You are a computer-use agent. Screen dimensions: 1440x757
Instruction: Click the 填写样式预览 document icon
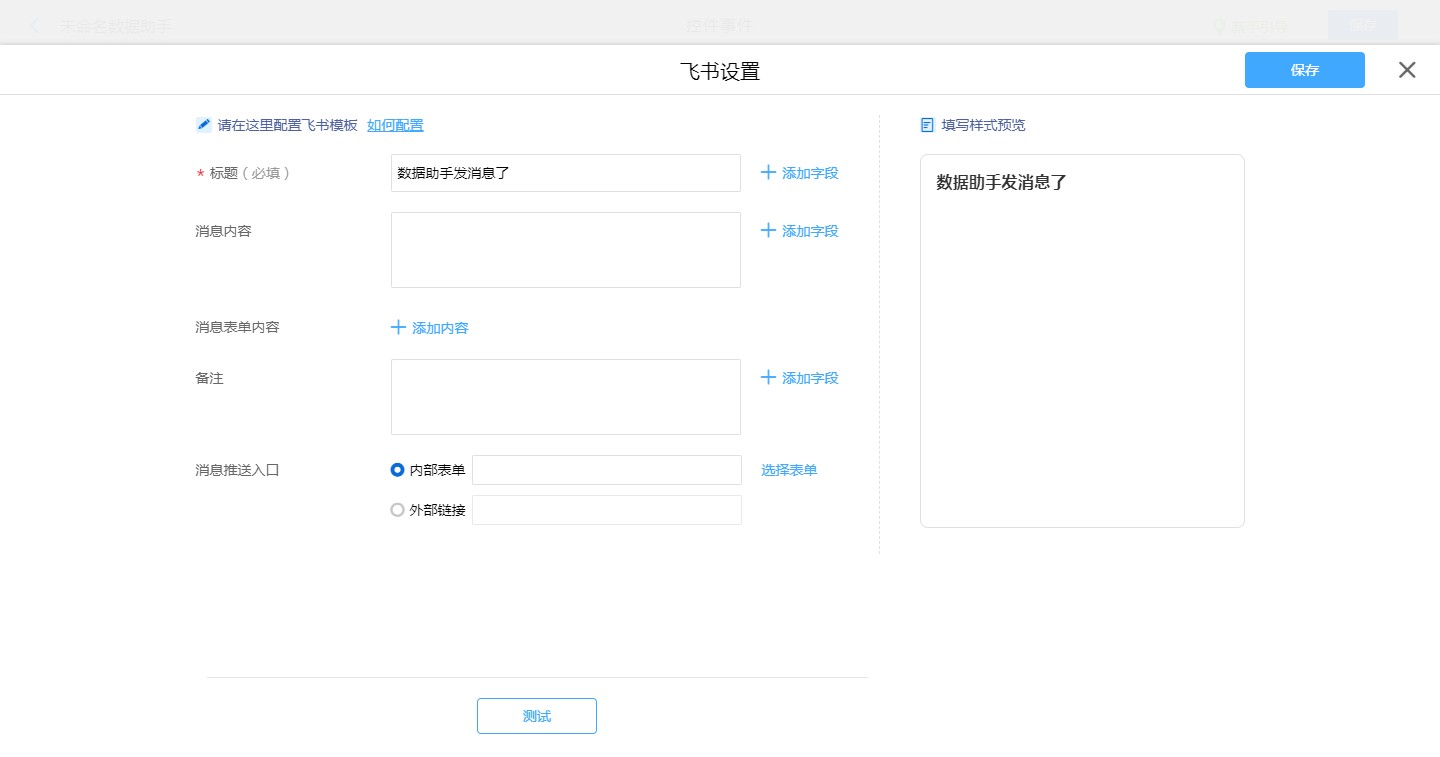coord(927,125)
